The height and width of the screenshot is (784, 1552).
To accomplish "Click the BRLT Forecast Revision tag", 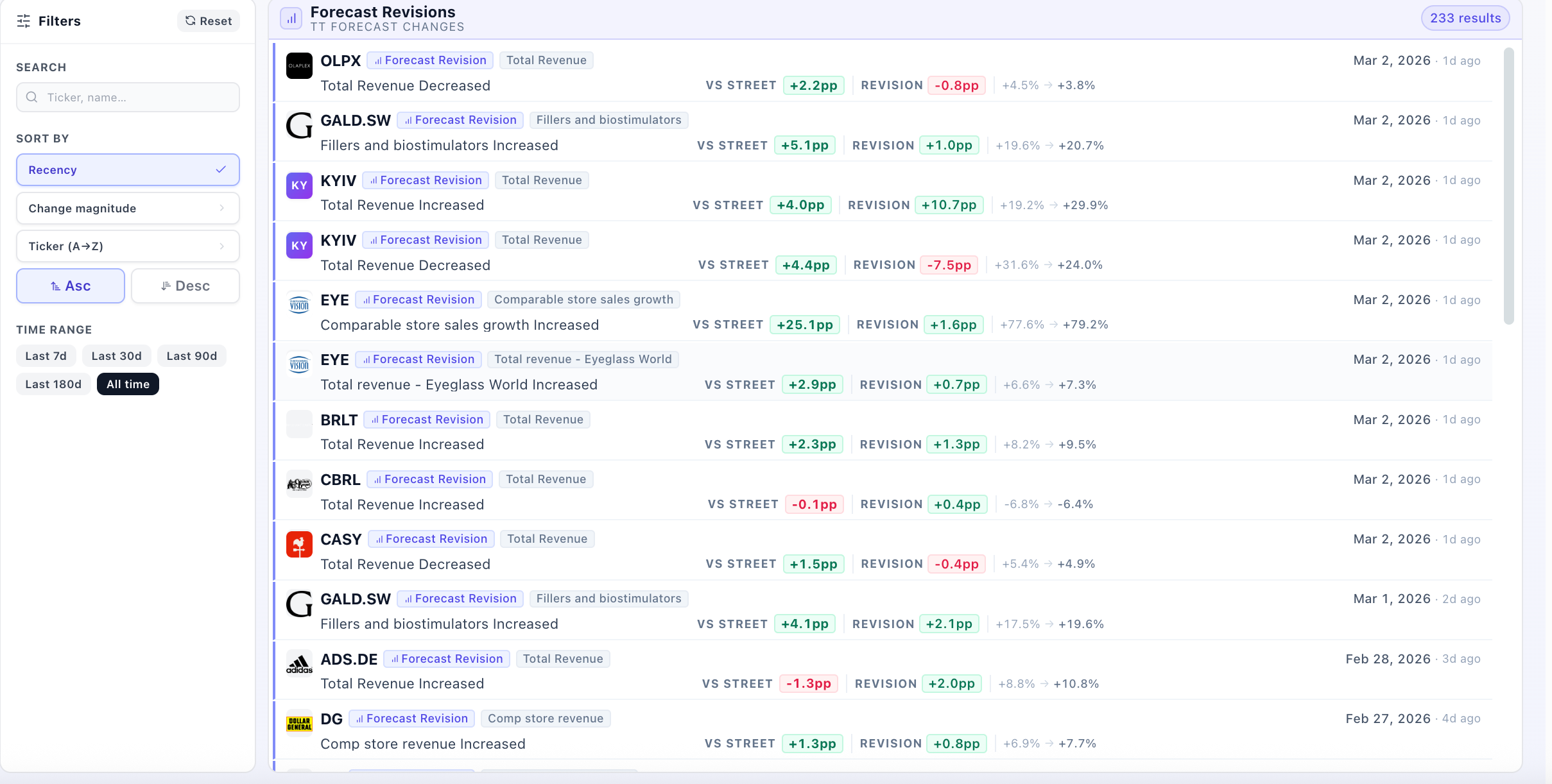I will 427,420.
